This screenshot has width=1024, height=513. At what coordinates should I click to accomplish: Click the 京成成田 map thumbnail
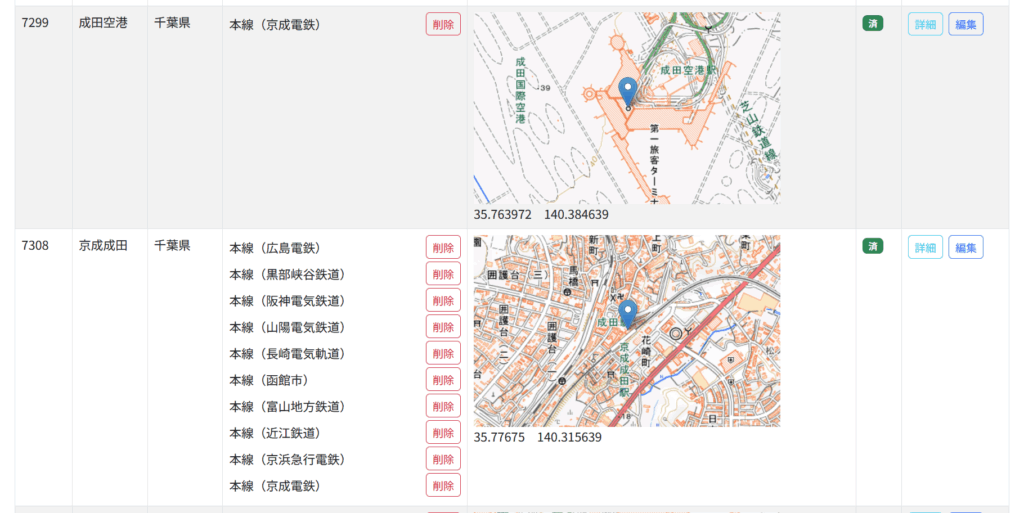[x=627, y=331]
